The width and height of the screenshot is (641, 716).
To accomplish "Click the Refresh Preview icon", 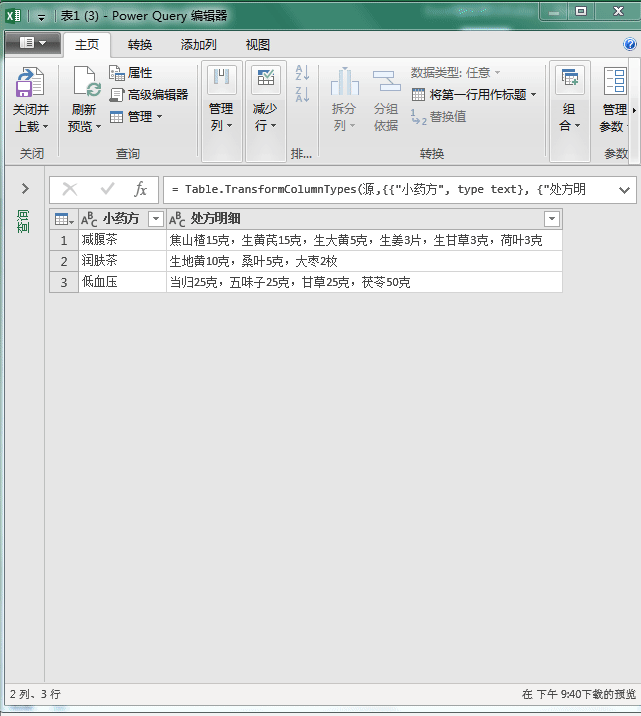I will pyautogui.click(x=87, y=82).
